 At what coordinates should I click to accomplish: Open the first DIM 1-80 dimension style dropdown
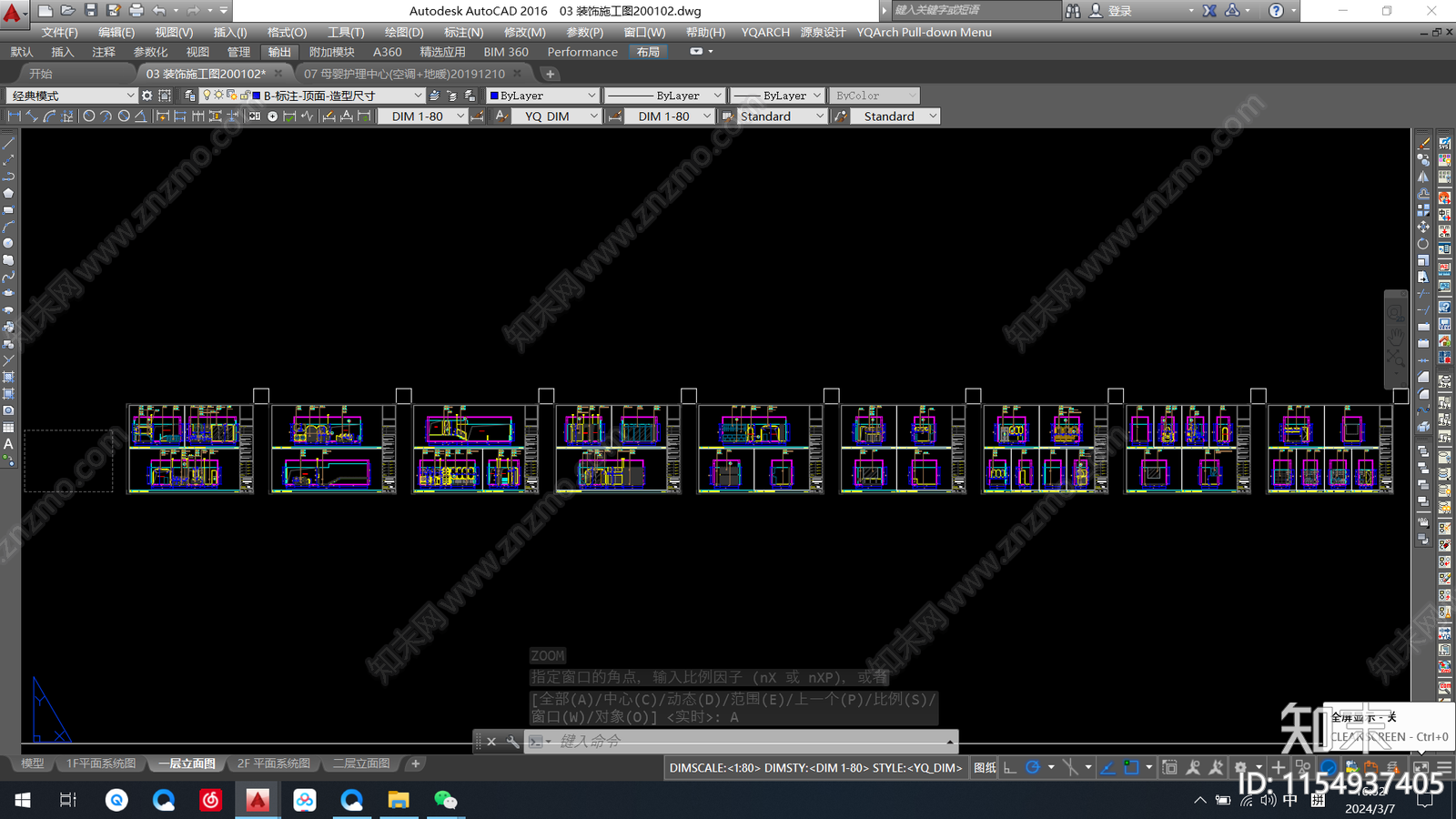(423, 116)
